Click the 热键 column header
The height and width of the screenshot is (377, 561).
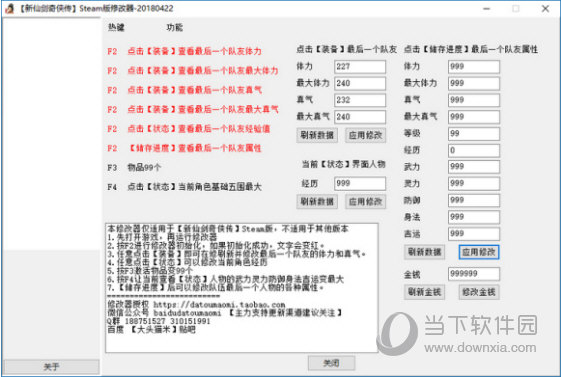click(x=116, y=28)
